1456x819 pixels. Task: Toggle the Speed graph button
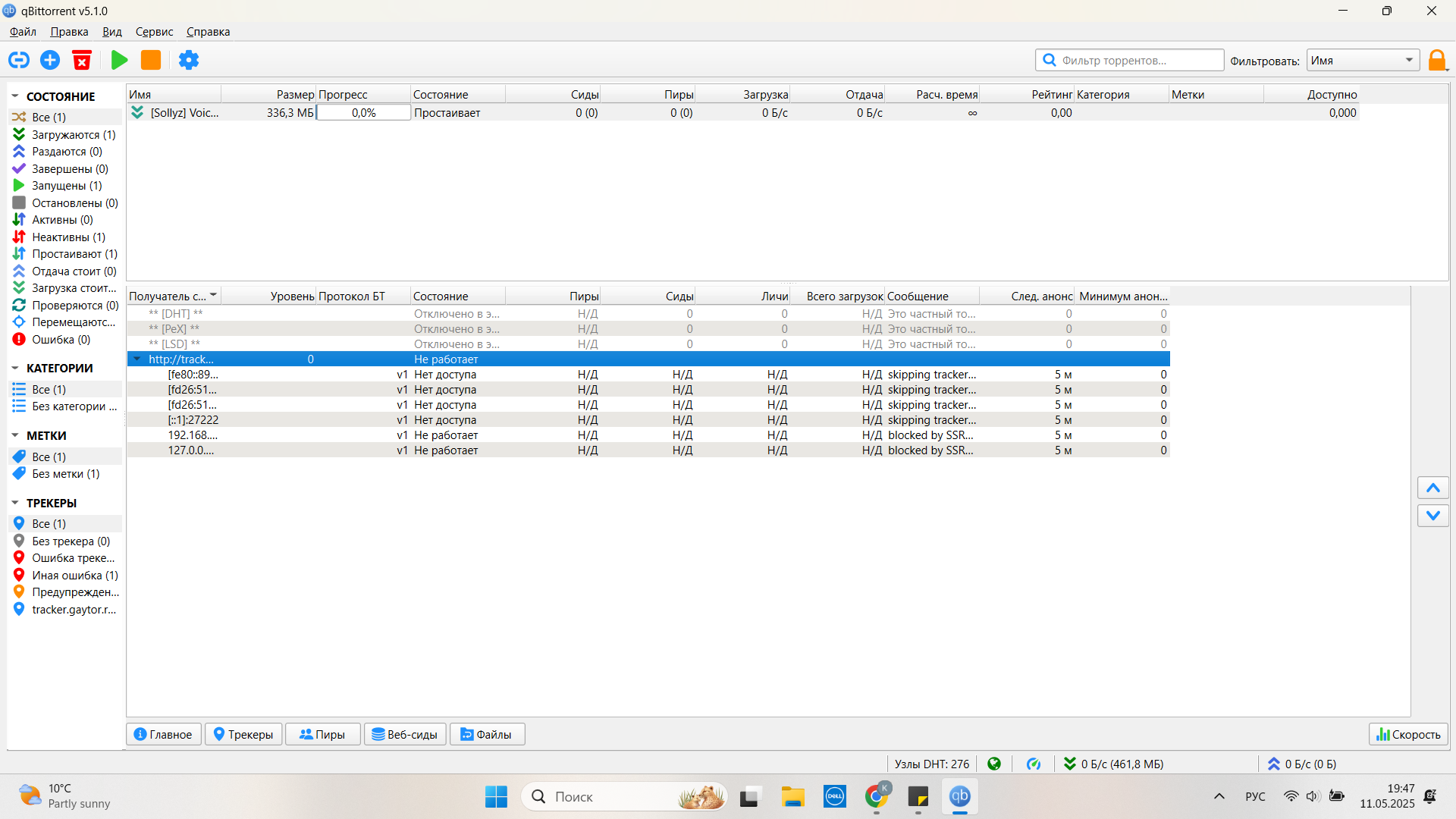click(x=1408, y=734)
